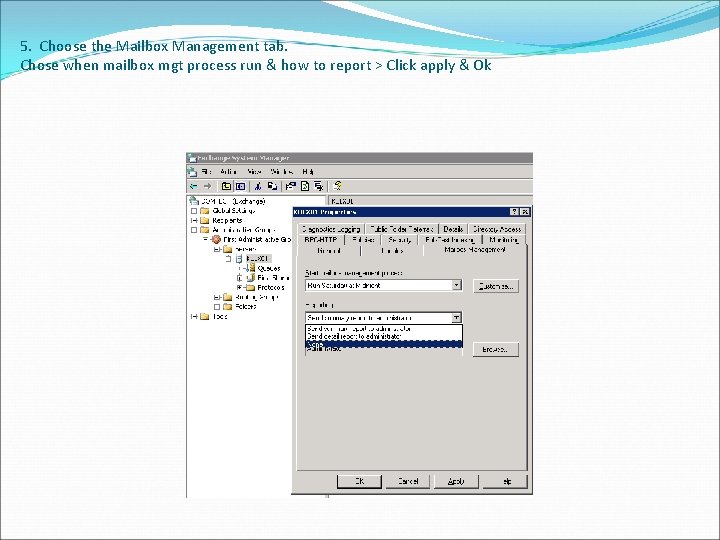Click the Browse... button

click(496, 349)
